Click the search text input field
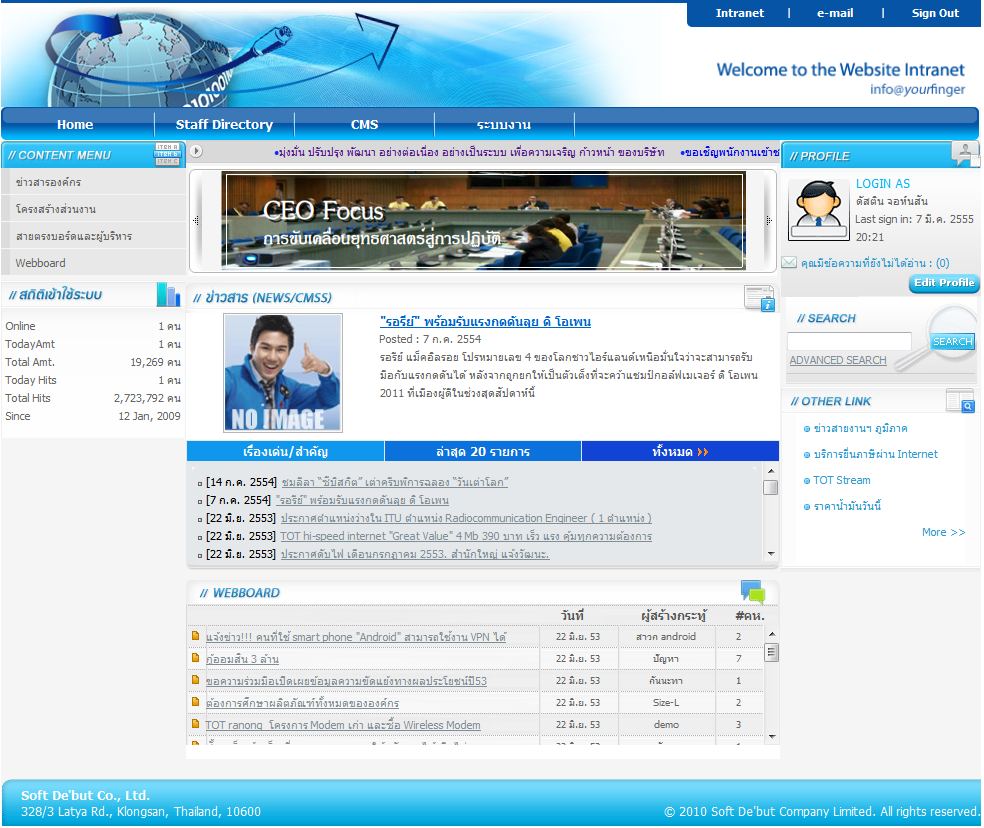The height and width of the screenshot is (828, 984). (849, 341)
